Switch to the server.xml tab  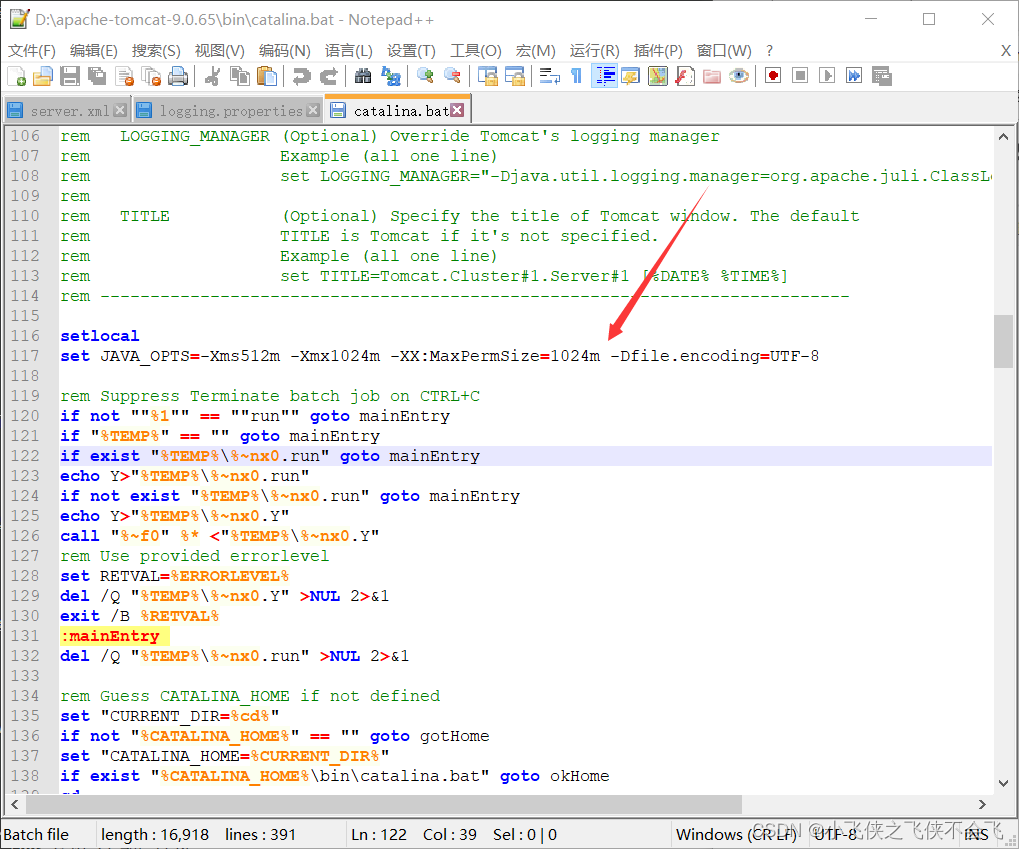70,111
